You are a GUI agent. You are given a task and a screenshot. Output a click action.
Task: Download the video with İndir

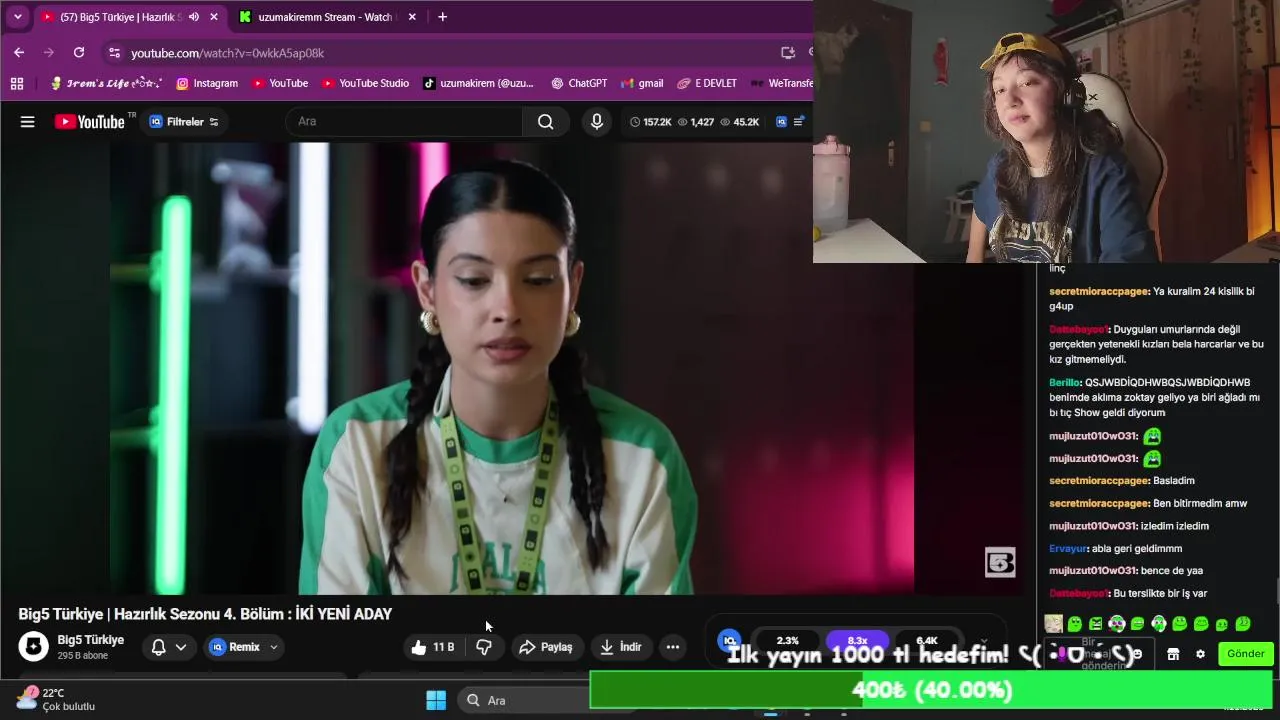click(x=621, y=647)
